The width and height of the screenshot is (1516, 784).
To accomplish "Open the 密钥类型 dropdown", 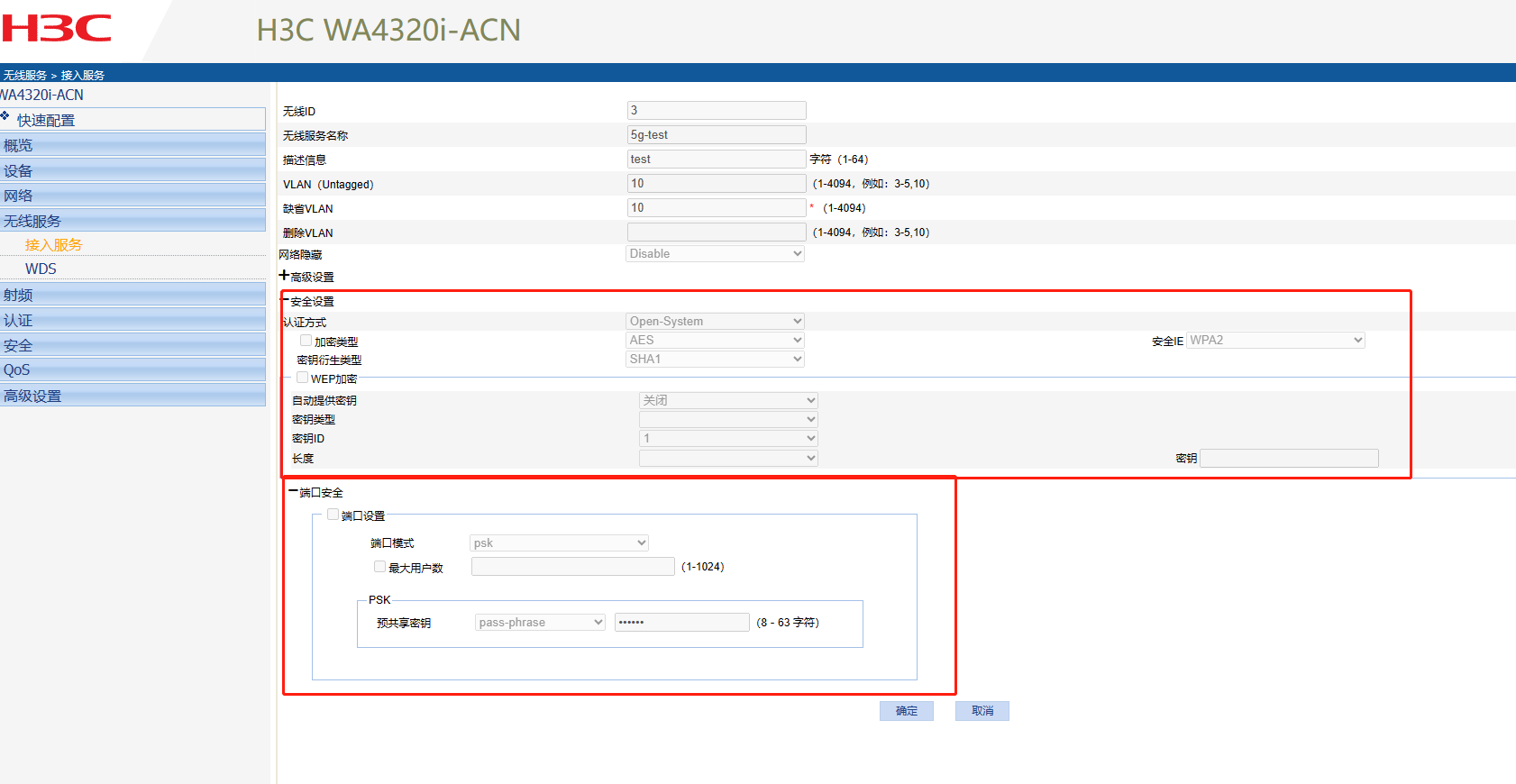I will [728, 420].
